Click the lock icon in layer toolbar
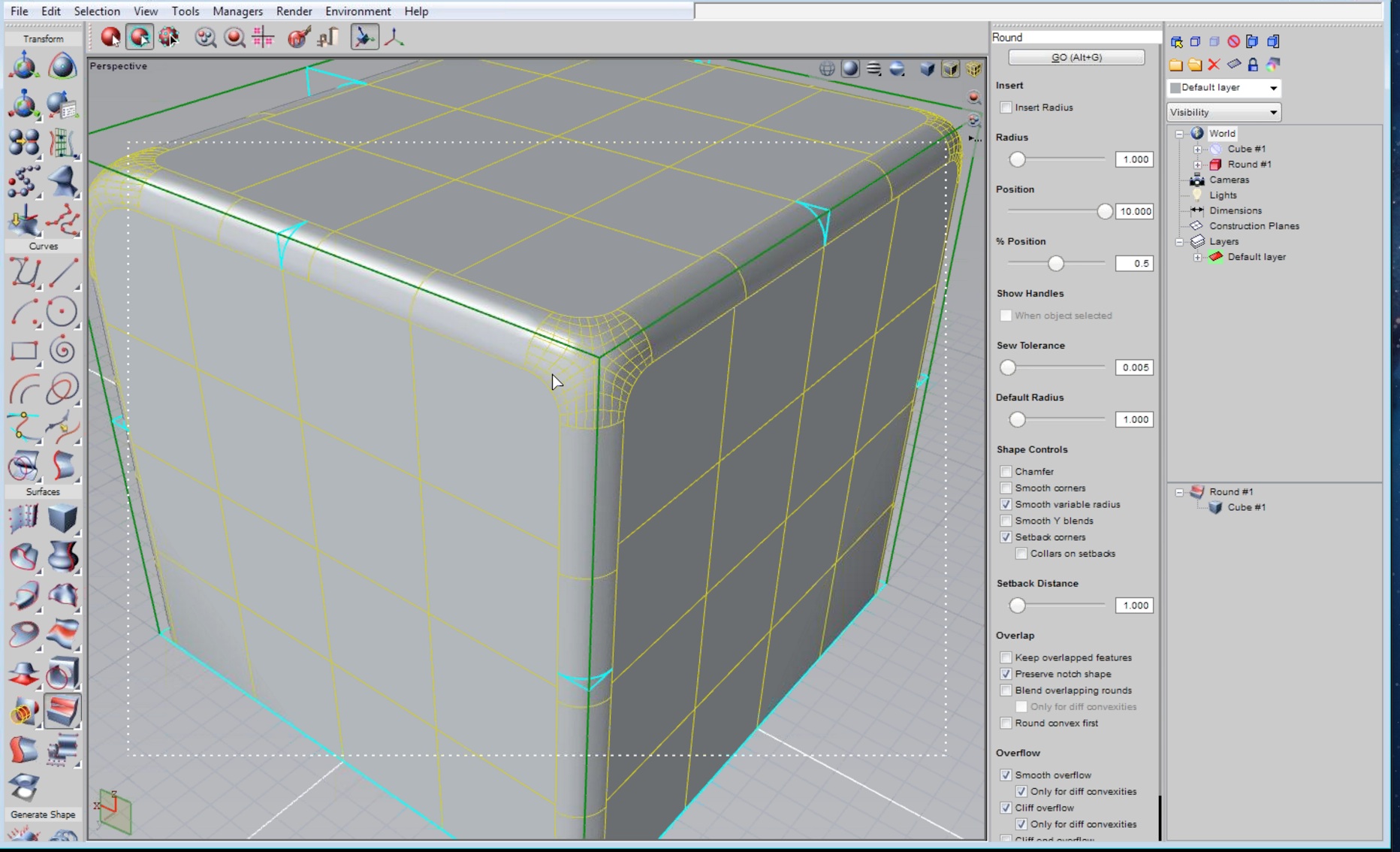 pos(1253,65)
